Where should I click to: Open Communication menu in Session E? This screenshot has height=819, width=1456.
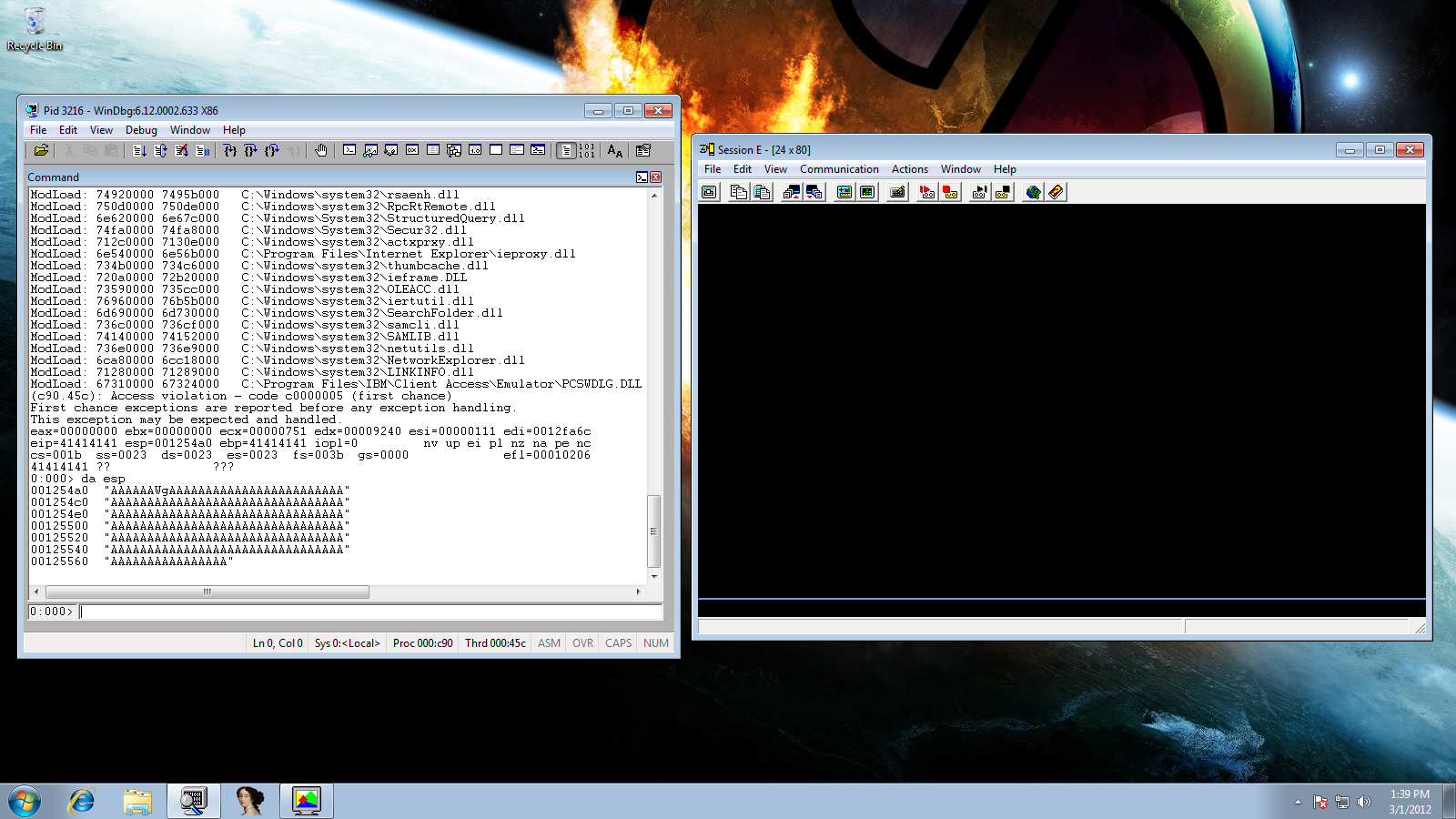(x=839, y=169)
